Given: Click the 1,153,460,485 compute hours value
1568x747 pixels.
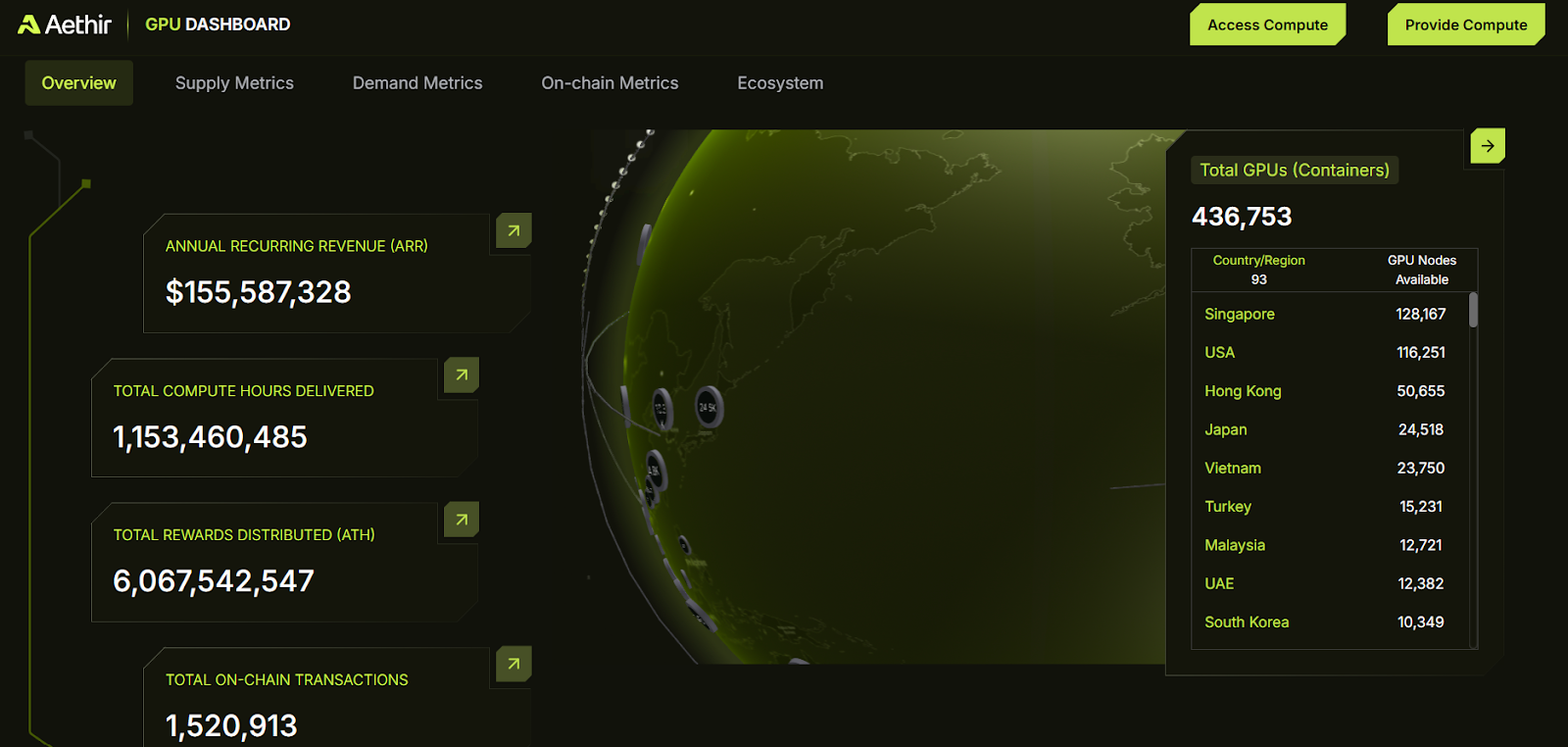Looking at the screenshot, I should [x=210, y=437].
